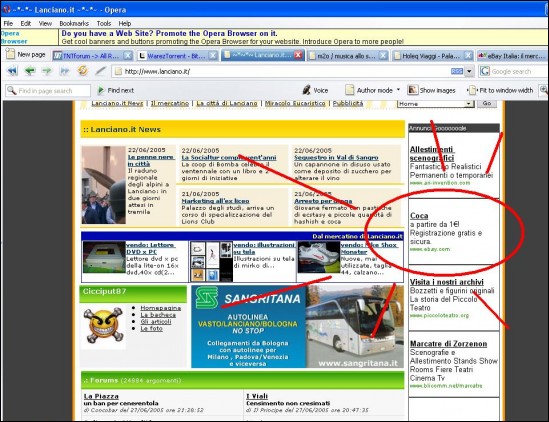
Task: Switch to the WarezTorrent tab
Action: pyautogui.click(x=177, y=55)
